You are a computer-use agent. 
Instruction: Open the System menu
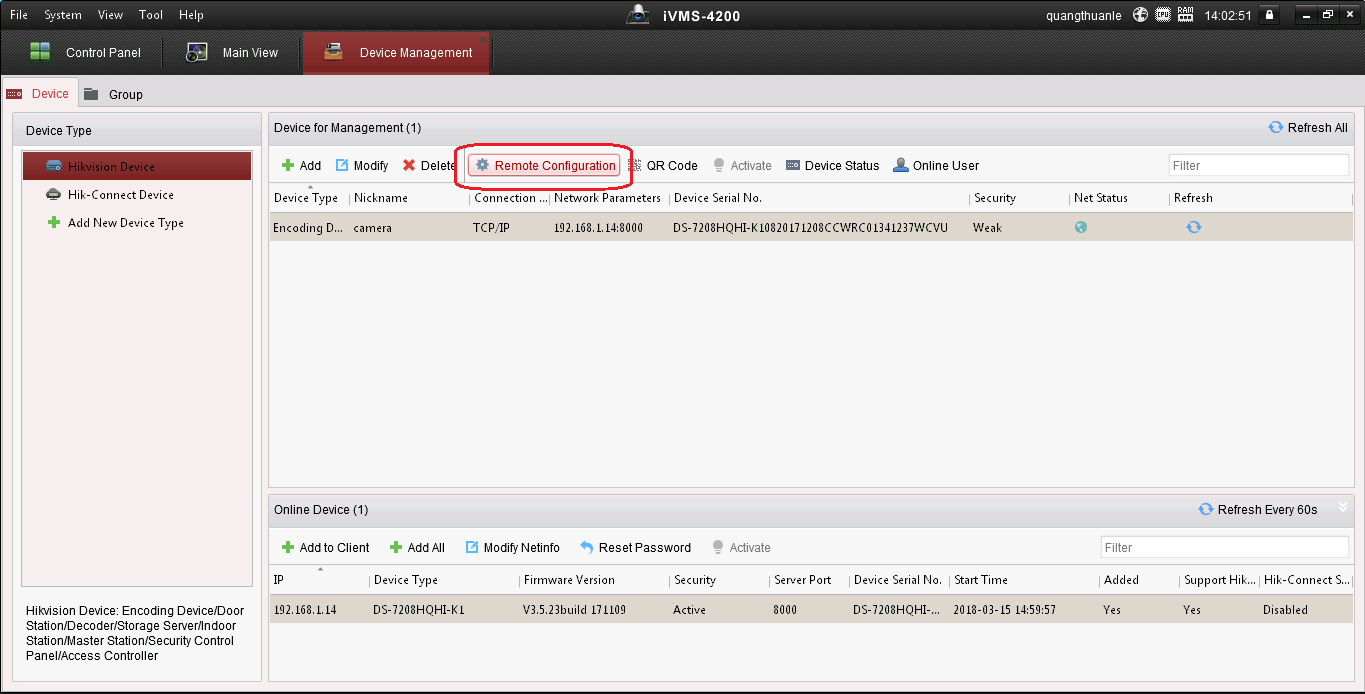pyautogui.click(x=63, y=15)
